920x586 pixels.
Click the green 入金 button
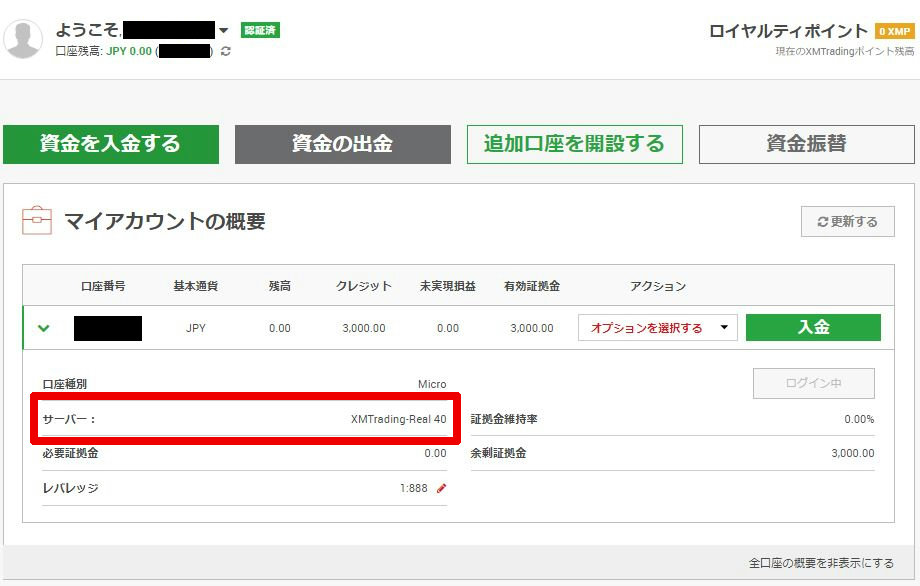[813, 327]
